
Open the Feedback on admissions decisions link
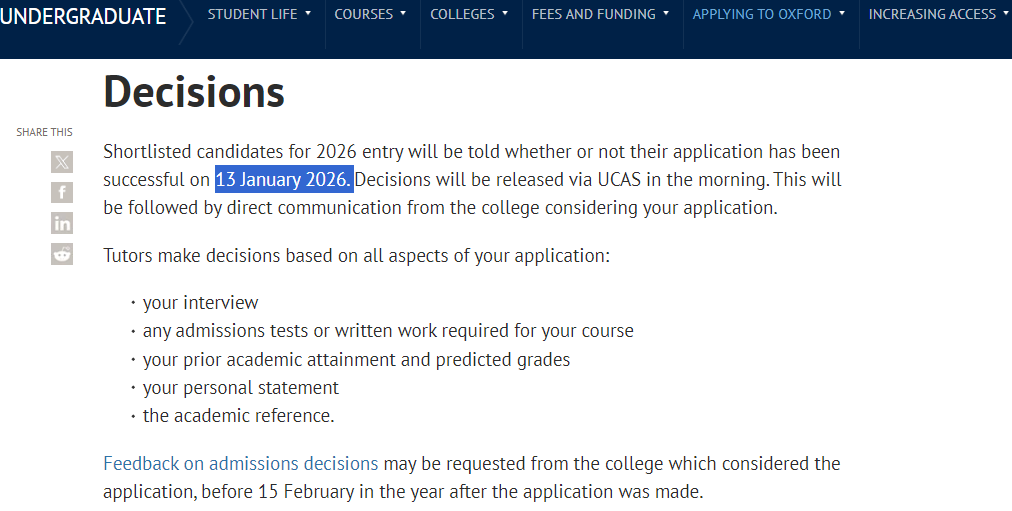point(241,464)
